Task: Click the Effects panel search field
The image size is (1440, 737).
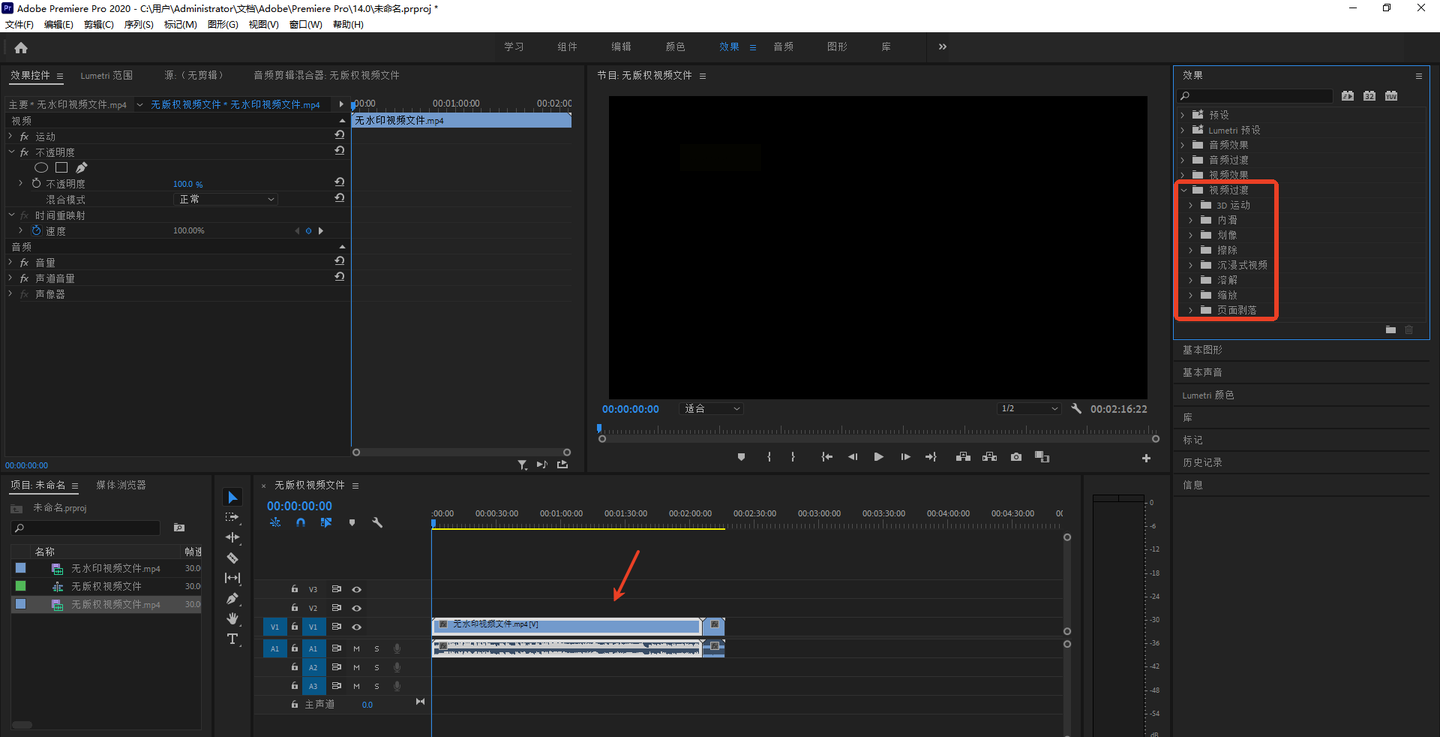Action: click(1256, 96)
